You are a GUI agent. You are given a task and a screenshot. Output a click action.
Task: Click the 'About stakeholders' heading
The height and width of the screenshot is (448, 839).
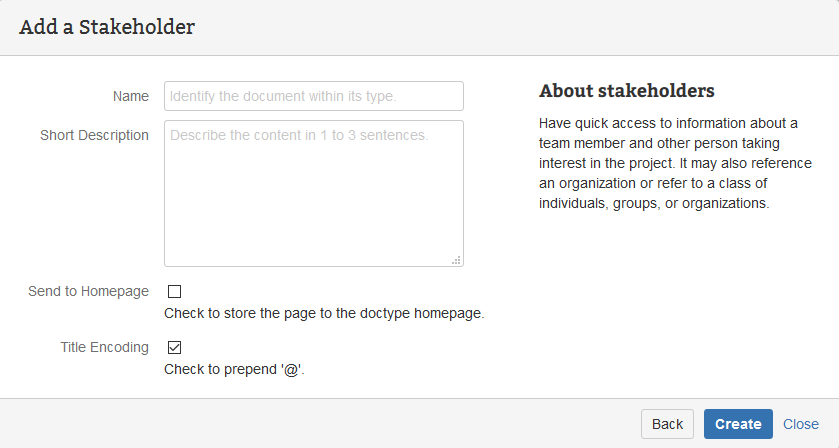point(627,91)
